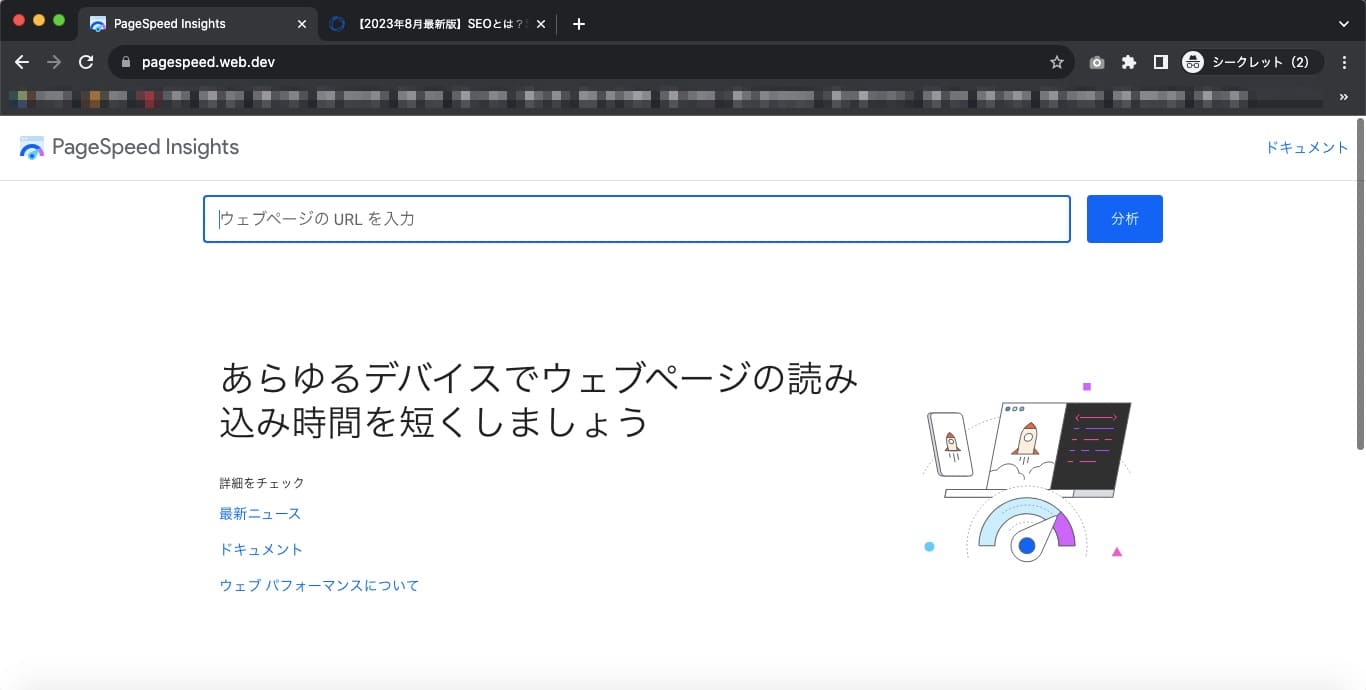Open Chrome three-dot menu
1366x690 pixels.
pyautogui.click(x=1344, y=62)
